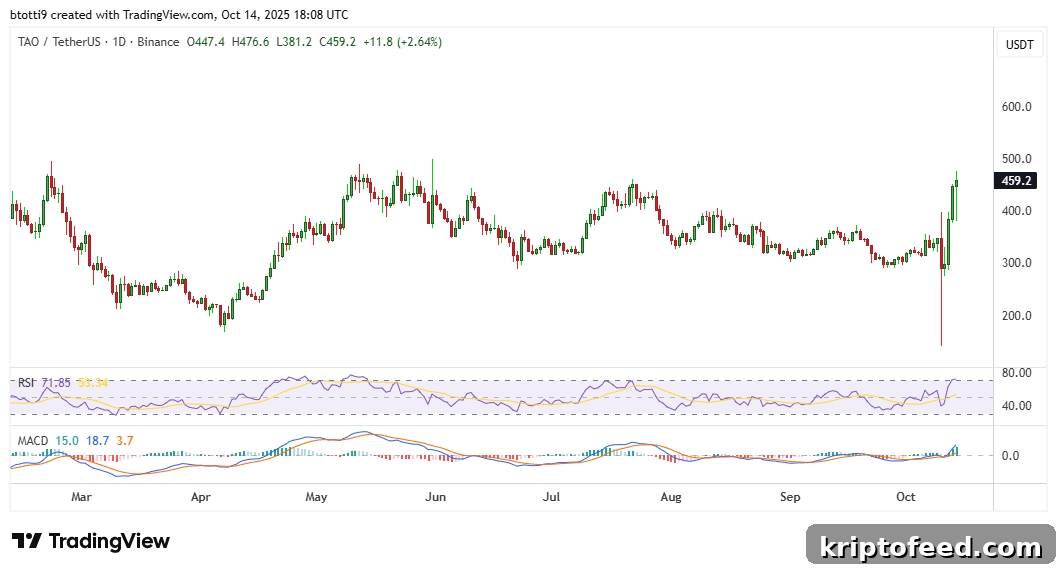Click the Sep label on time axis
The height and width of the screenshot is (571, 1057).
[790, 497]
